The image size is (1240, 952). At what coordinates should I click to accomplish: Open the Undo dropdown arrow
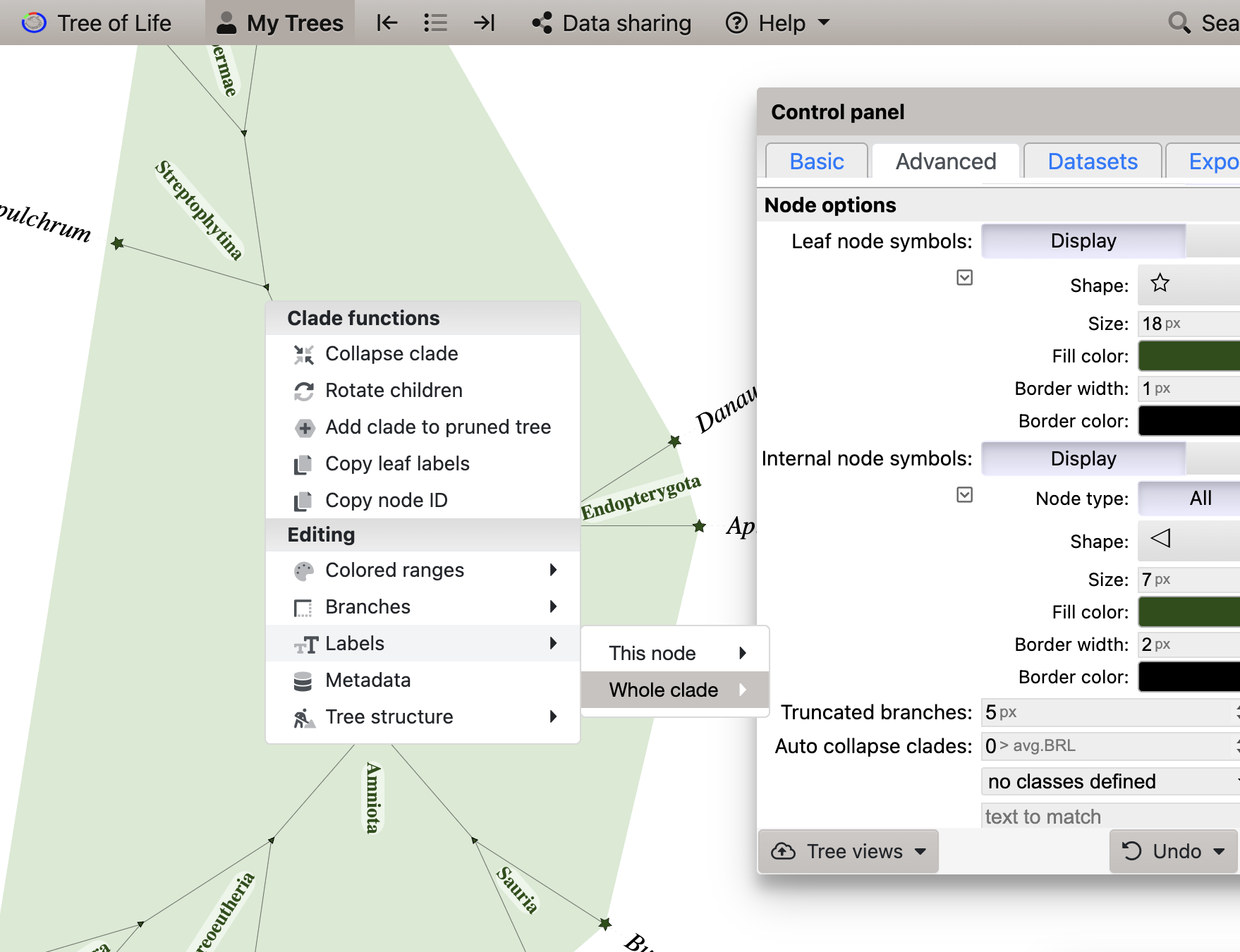coord(1219,851)
